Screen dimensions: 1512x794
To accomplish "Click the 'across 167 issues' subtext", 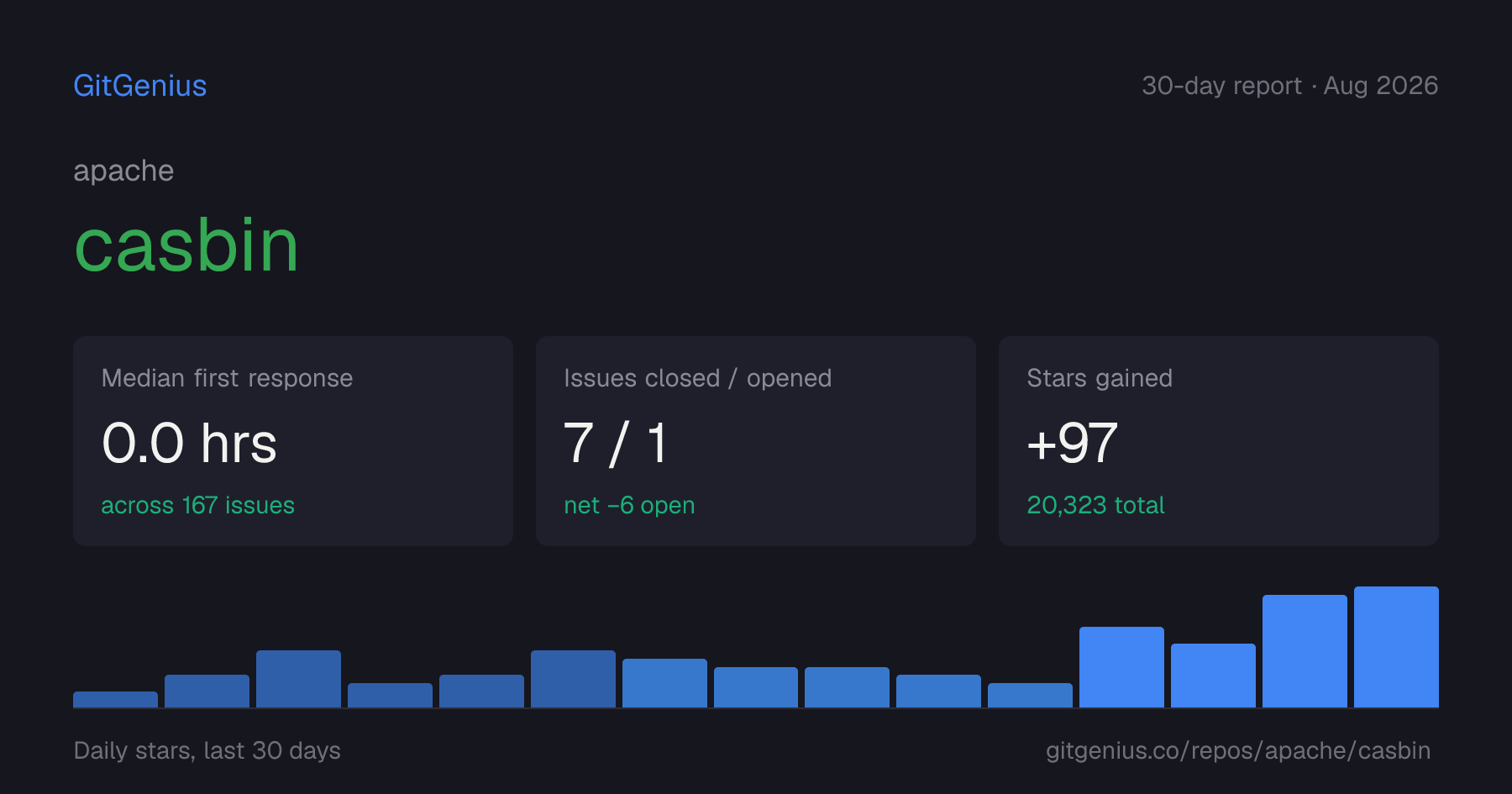I will pyautogui.click(x=198, y=505).
